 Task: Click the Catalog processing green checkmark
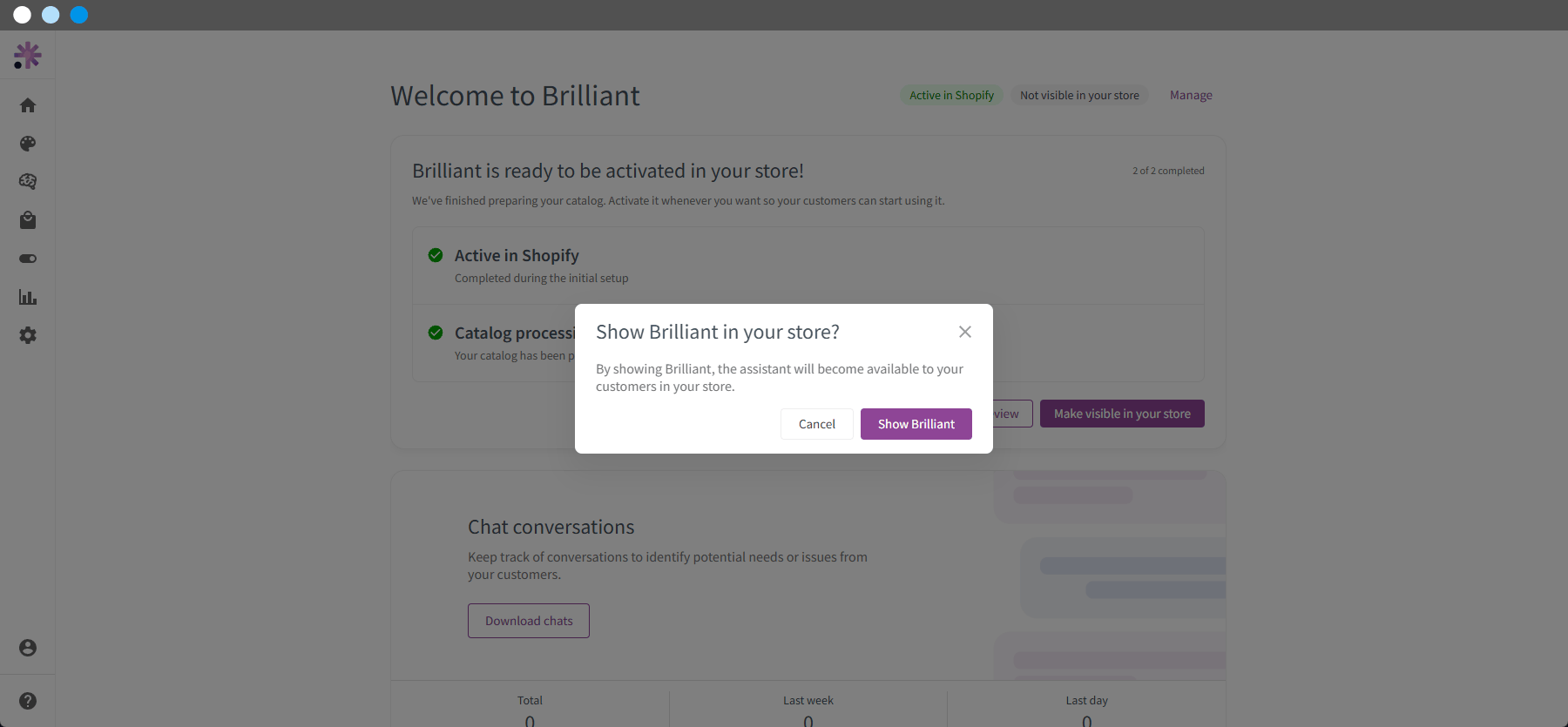436,333
